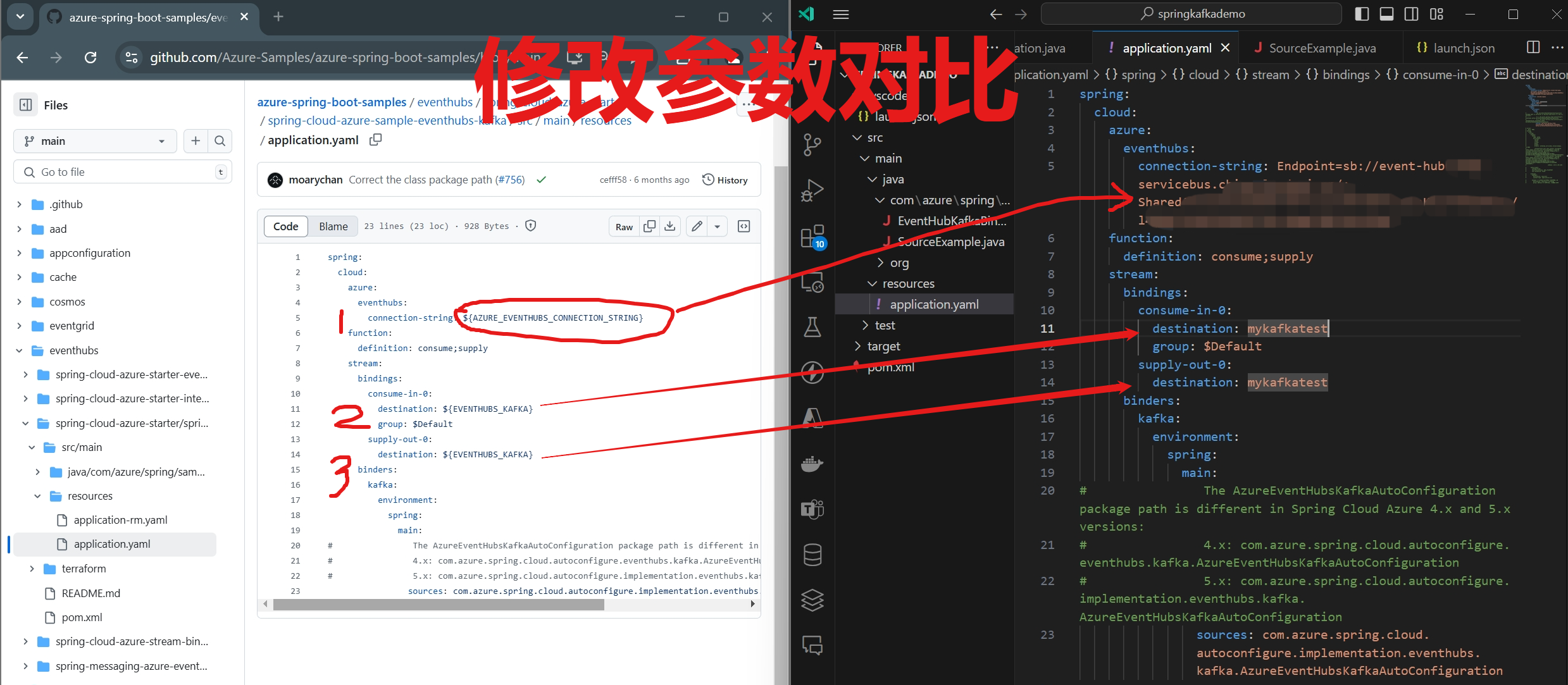Open the Source Control view in VS Code
This screenshot has width=1568, height=685.
pos(812,145)
